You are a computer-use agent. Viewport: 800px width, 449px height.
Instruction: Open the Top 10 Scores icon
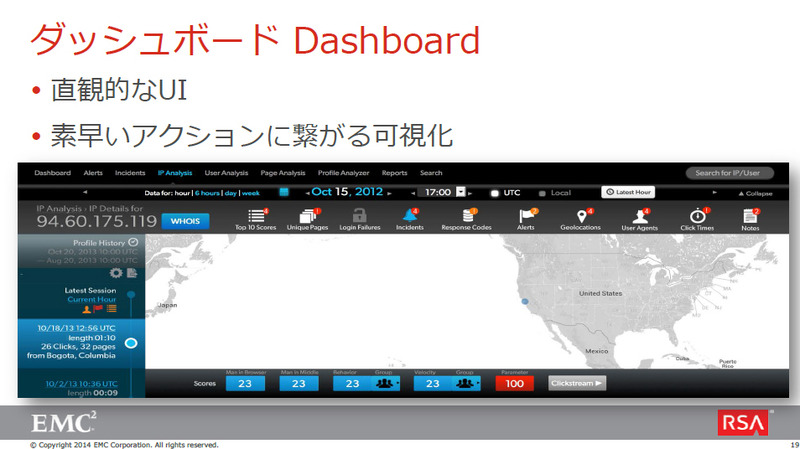[x=258, y=215]
